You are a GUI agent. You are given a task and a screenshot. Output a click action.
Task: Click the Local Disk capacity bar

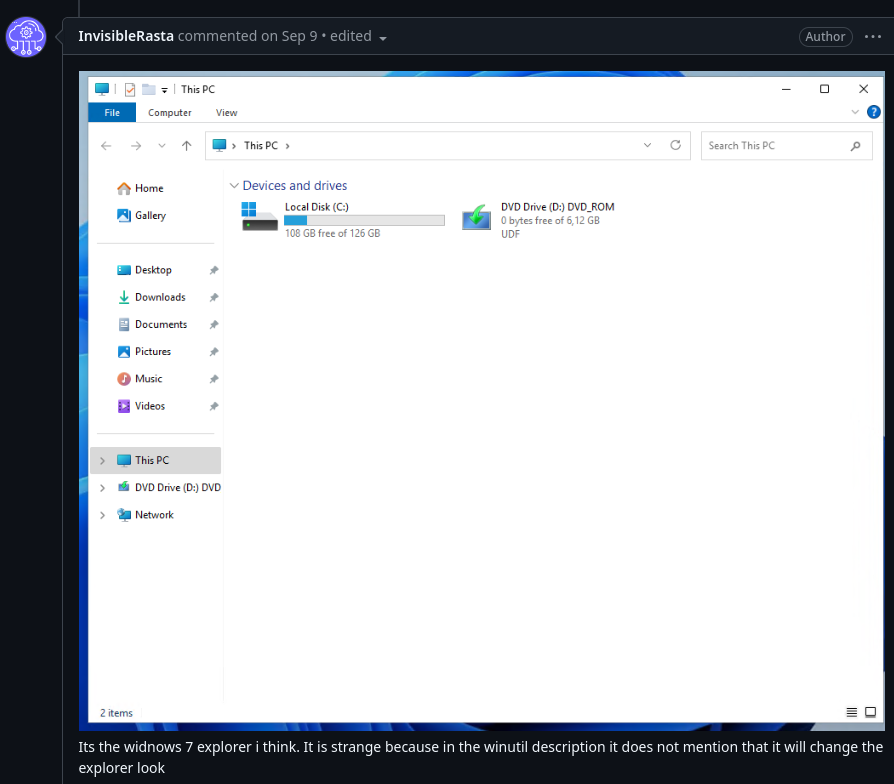pos(364,220)
